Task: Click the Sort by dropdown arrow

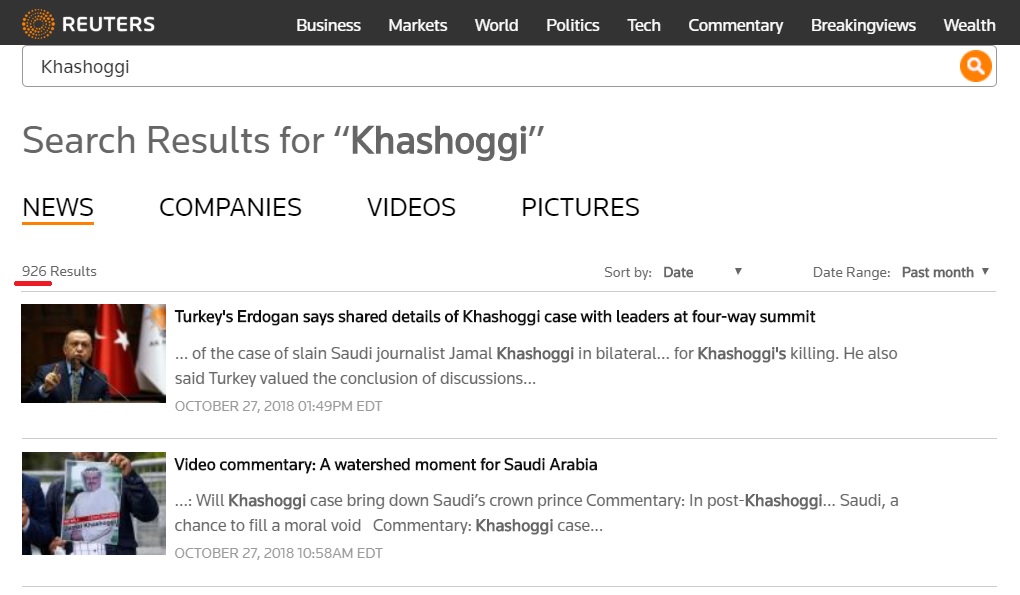Action: [x=738, y=271]
